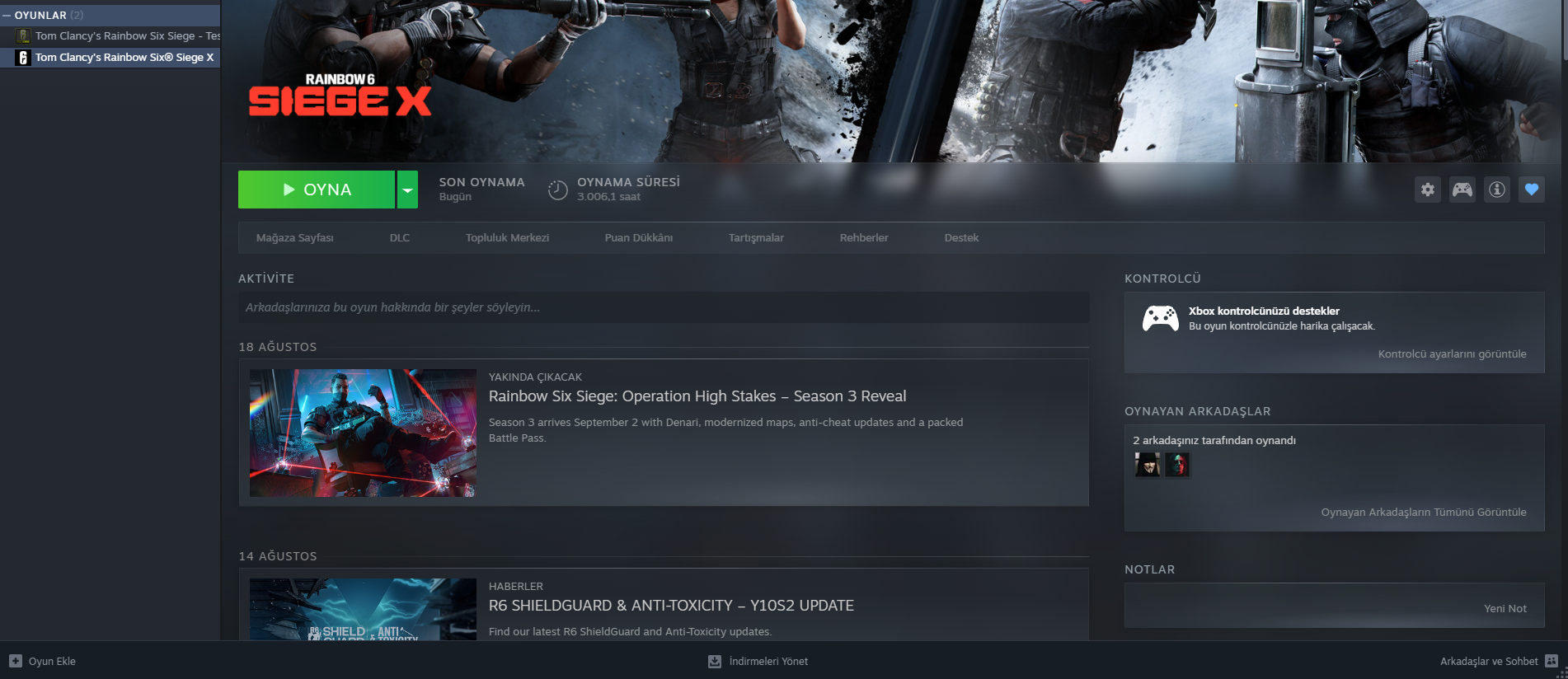Click the 18 AĞUSTOS date header
Image resolution: width=1568 pixels, height=679 pixels.
click(x=278, y=347)
